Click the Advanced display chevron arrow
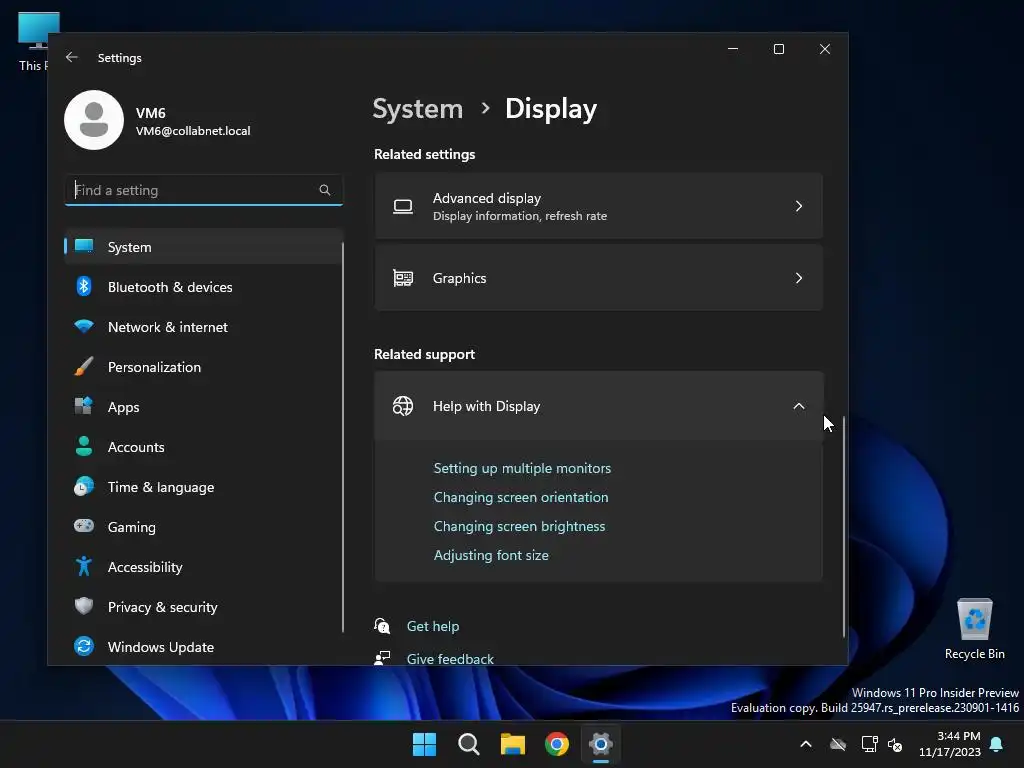 [799, 206]
